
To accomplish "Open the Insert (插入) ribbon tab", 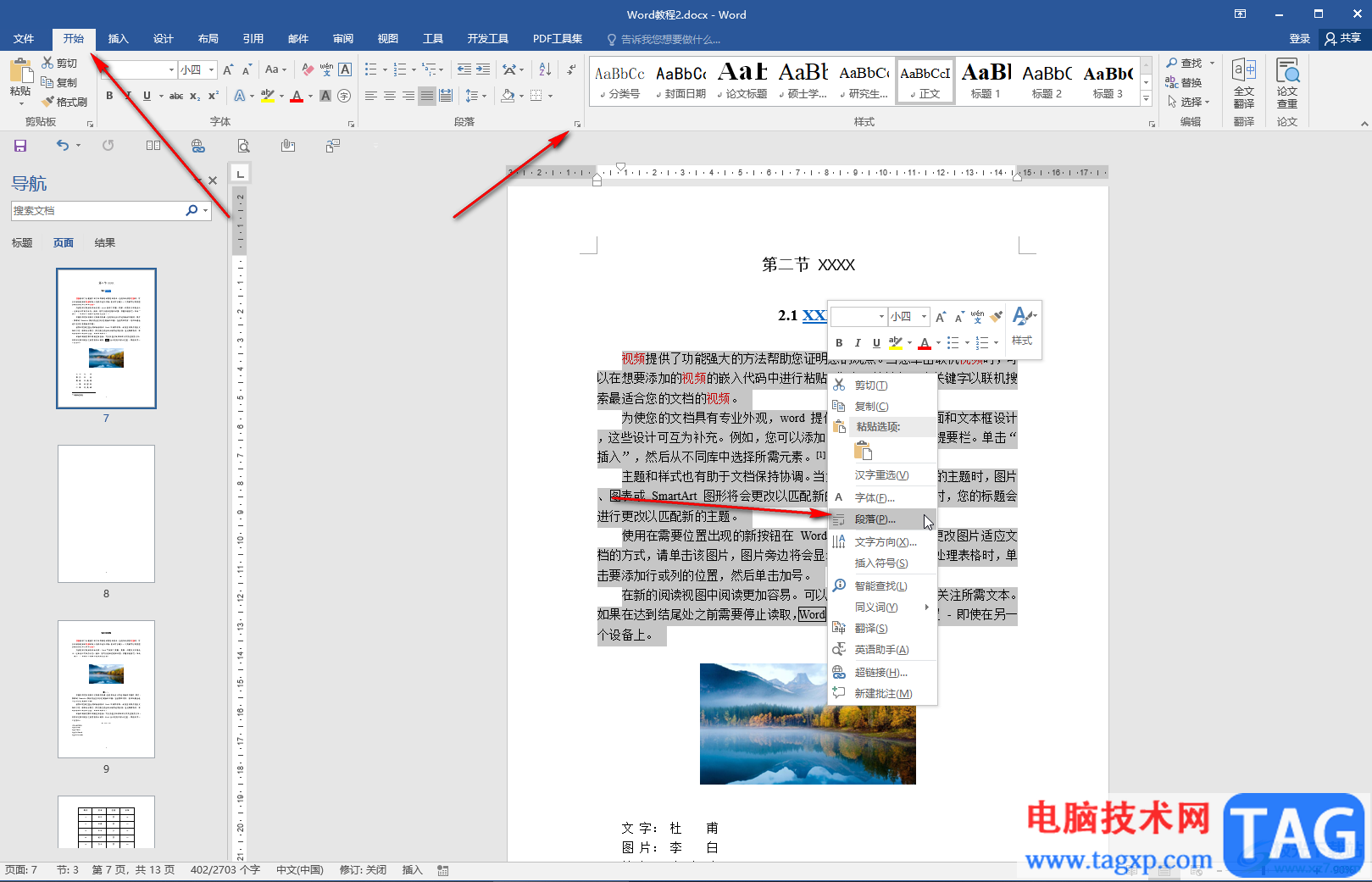I will pos(119,39).
